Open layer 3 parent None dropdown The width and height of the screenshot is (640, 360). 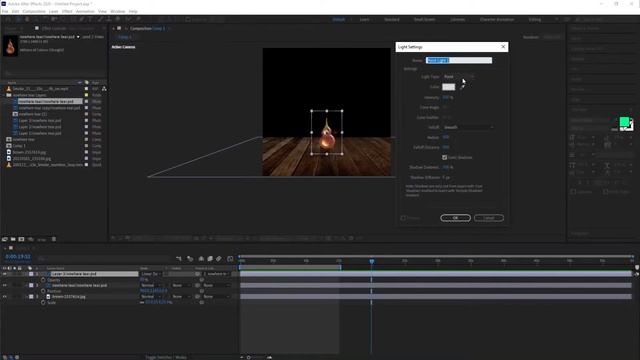(216, 296)
